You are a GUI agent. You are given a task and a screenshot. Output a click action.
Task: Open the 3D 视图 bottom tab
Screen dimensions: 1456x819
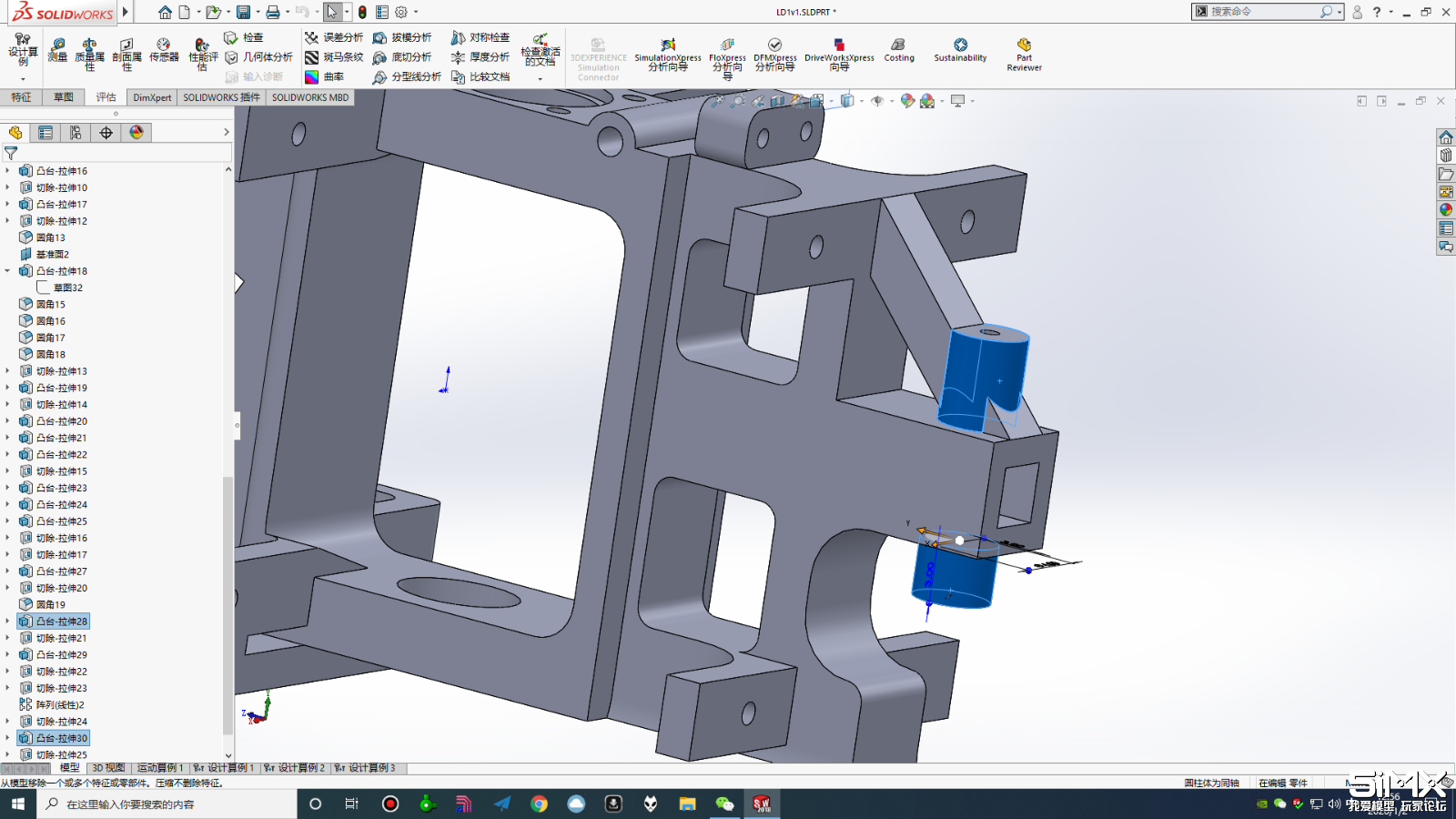tap(108, 768)
